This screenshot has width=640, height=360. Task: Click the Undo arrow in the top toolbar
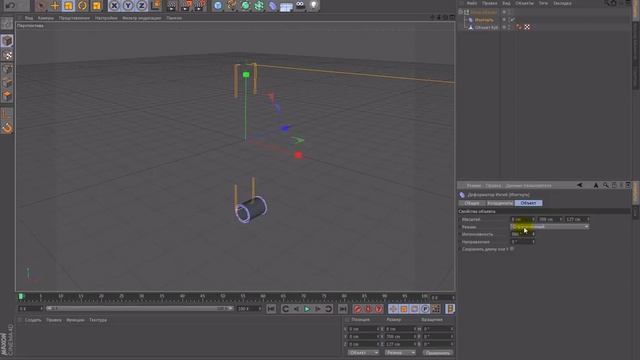[11, 5]
